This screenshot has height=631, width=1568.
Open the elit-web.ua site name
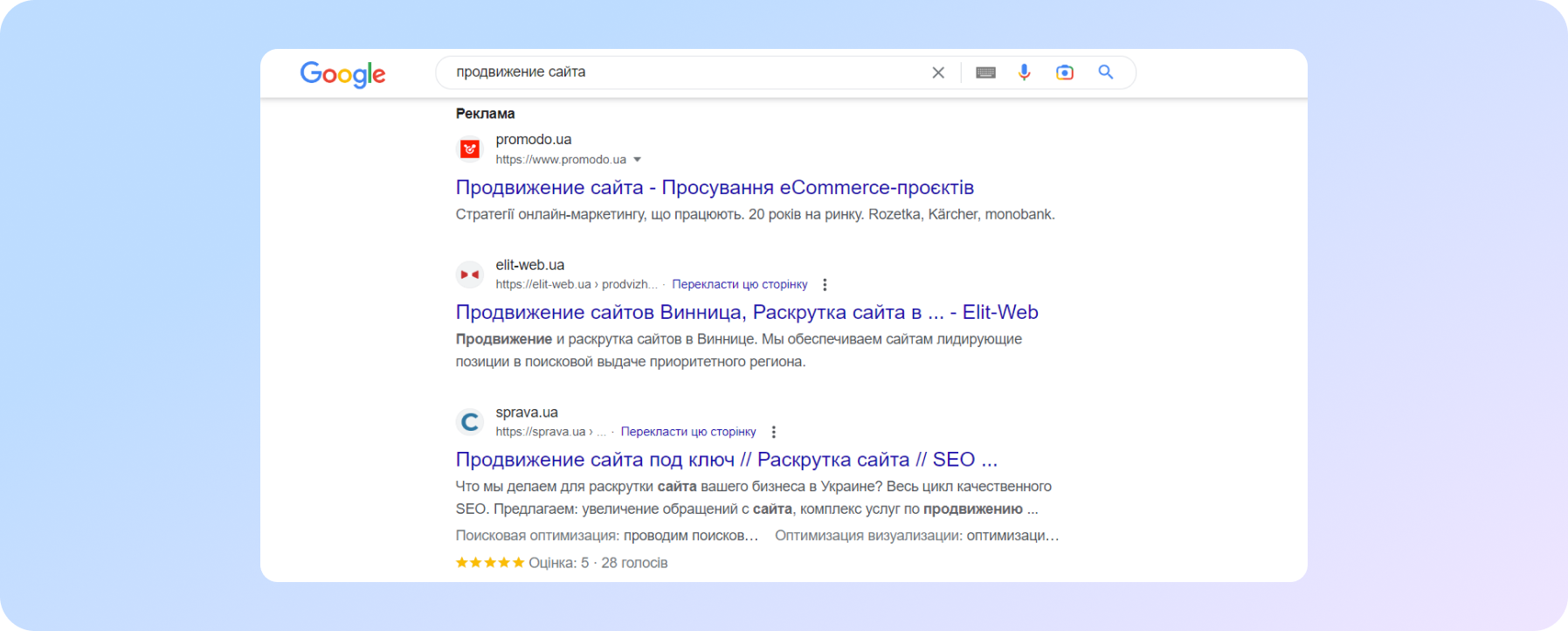(x=529, y=265)
